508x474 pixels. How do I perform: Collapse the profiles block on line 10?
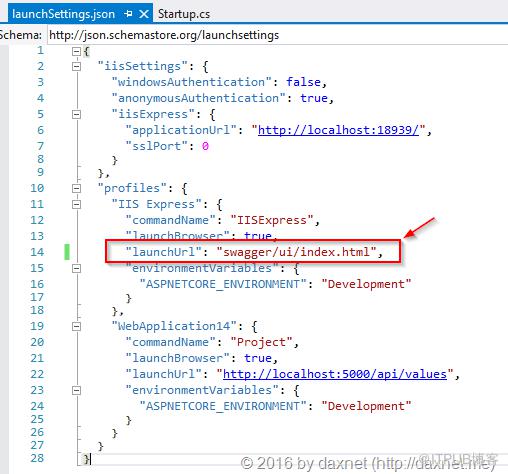(76, 189)
